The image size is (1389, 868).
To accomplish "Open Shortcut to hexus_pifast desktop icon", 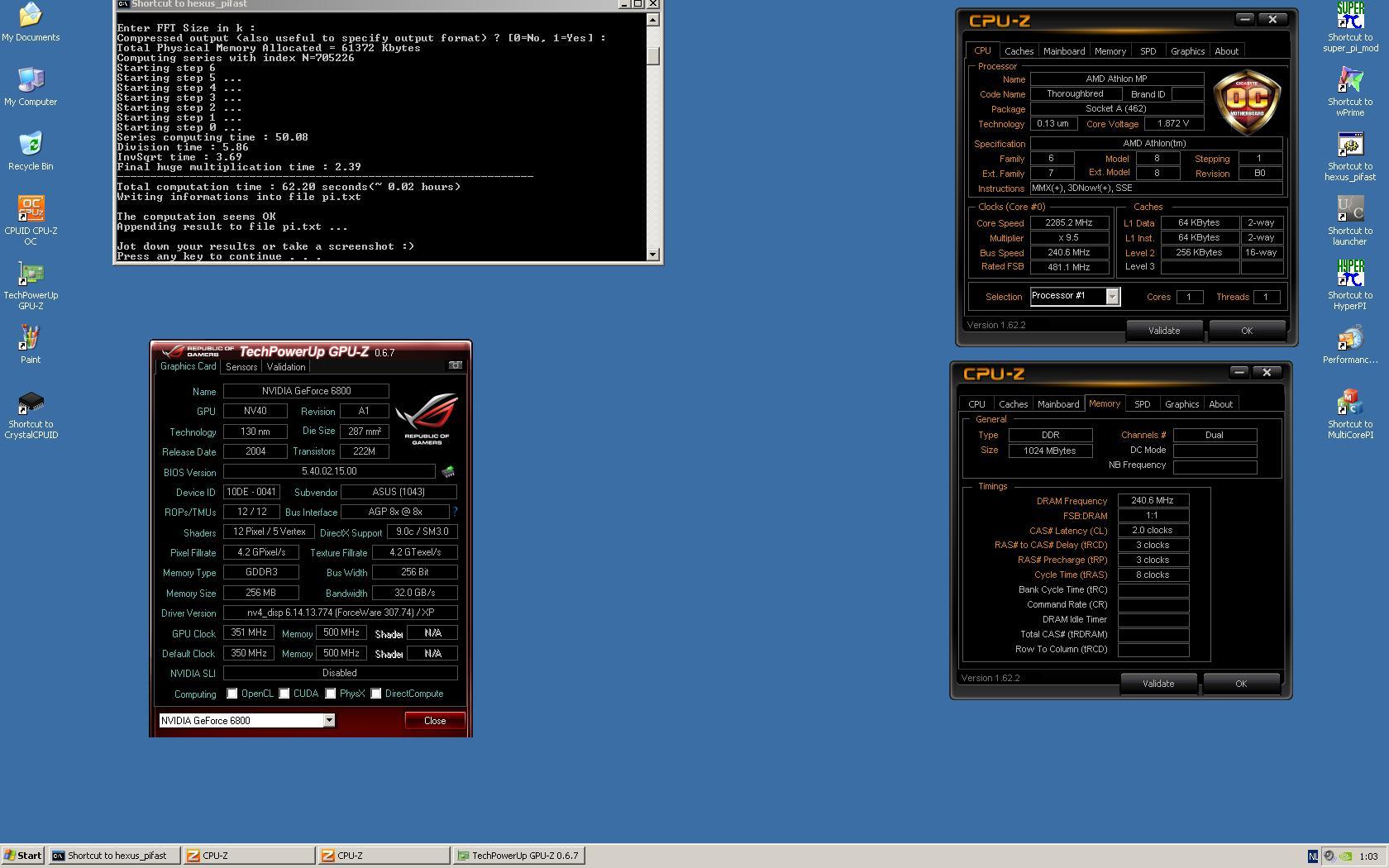I will pos(1350,155).
